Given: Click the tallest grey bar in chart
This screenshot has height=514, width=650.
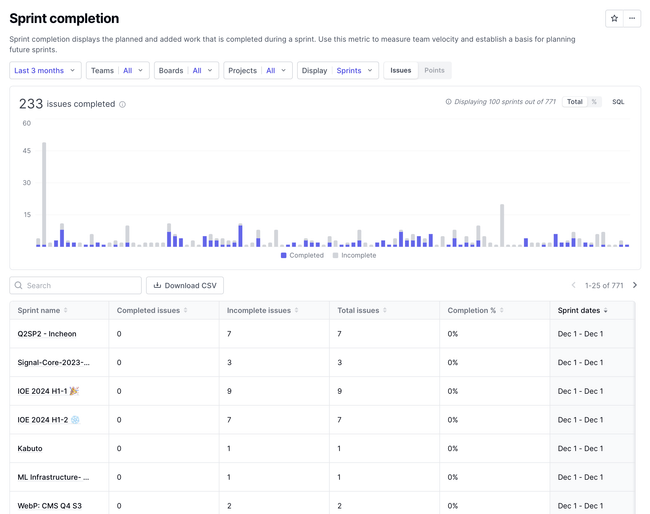Looking at the screenshot, I should point(44,194).
